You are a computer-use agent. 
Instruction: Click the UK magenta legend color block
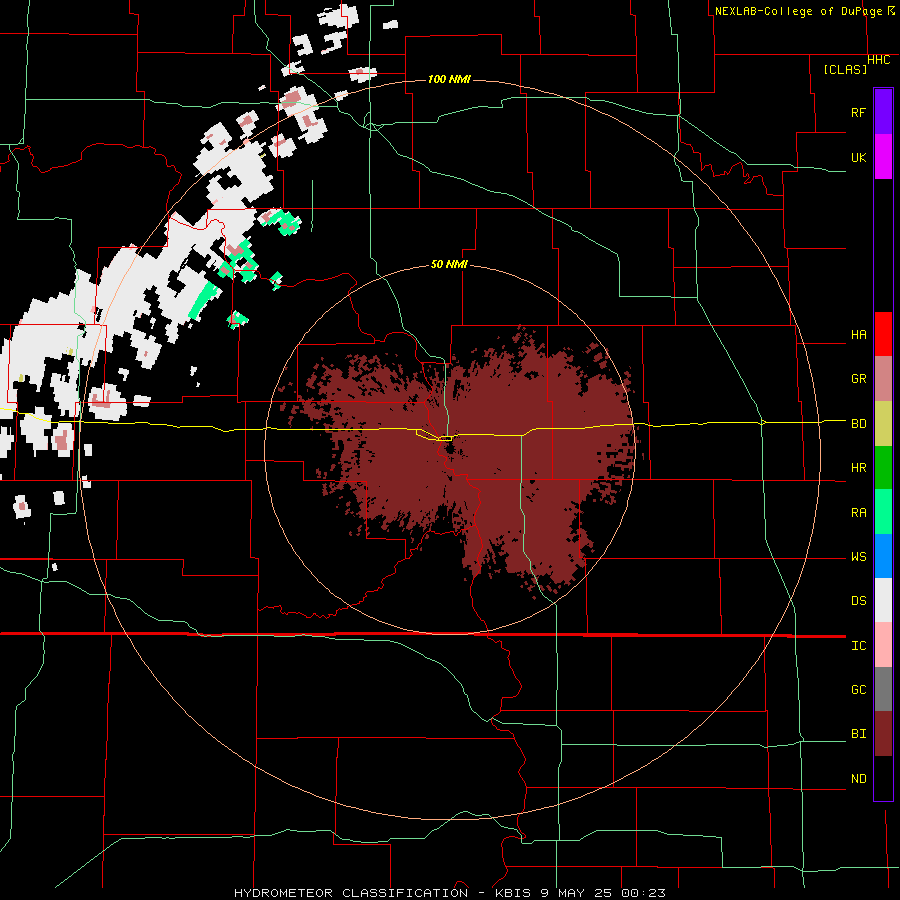click(x=883, y=157)
